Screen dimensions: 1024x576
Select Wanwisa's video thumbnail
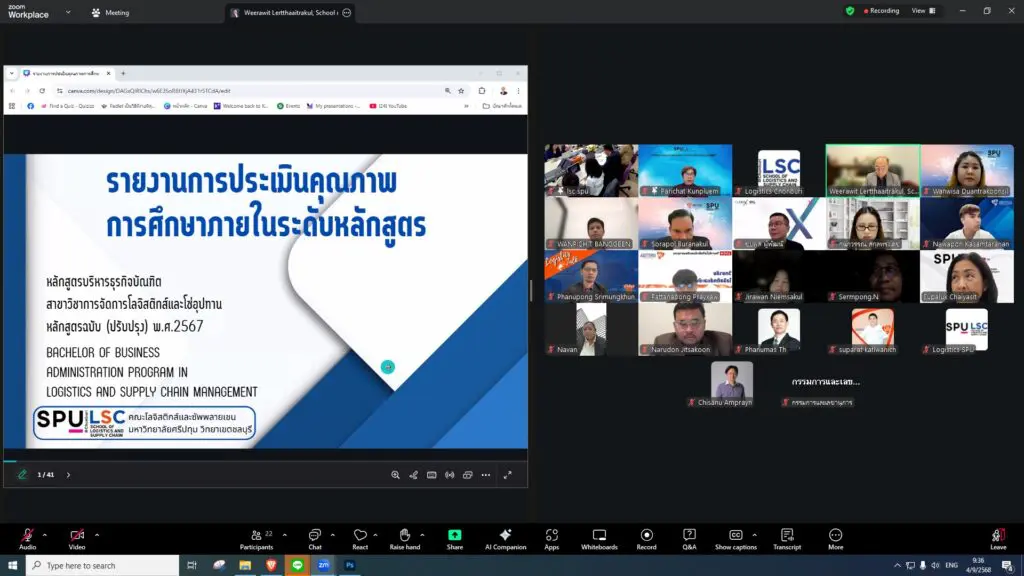(x=966, y=170)
